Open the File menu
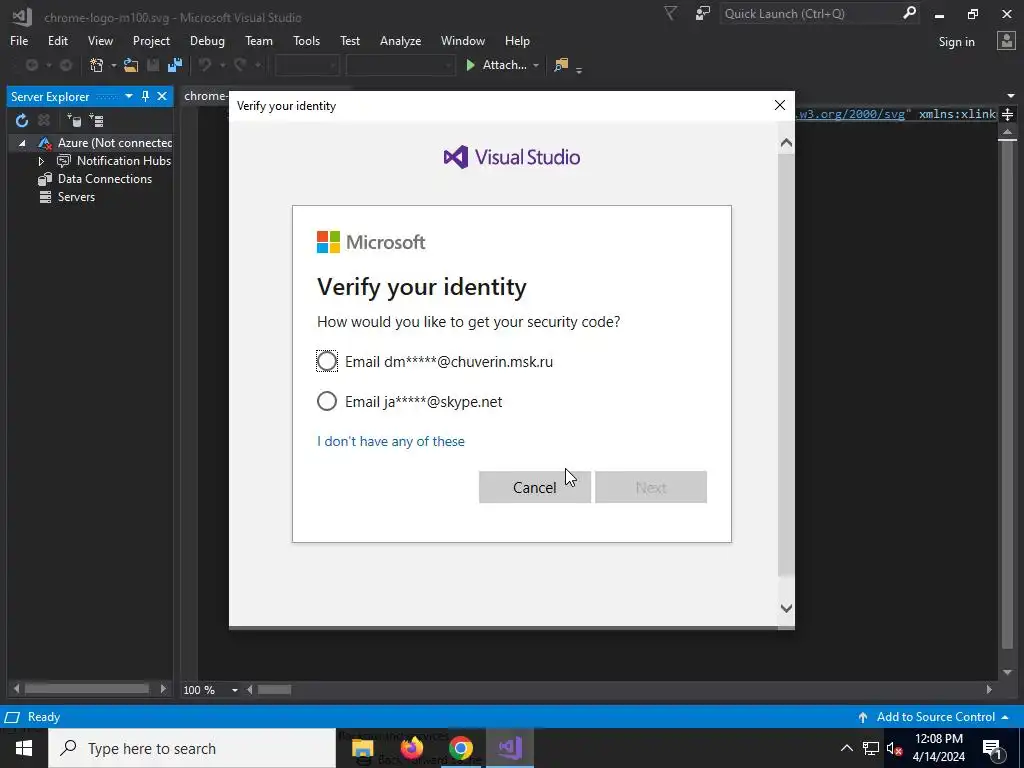Viewport: 1024px width, 768px height. tap(19, 40)
